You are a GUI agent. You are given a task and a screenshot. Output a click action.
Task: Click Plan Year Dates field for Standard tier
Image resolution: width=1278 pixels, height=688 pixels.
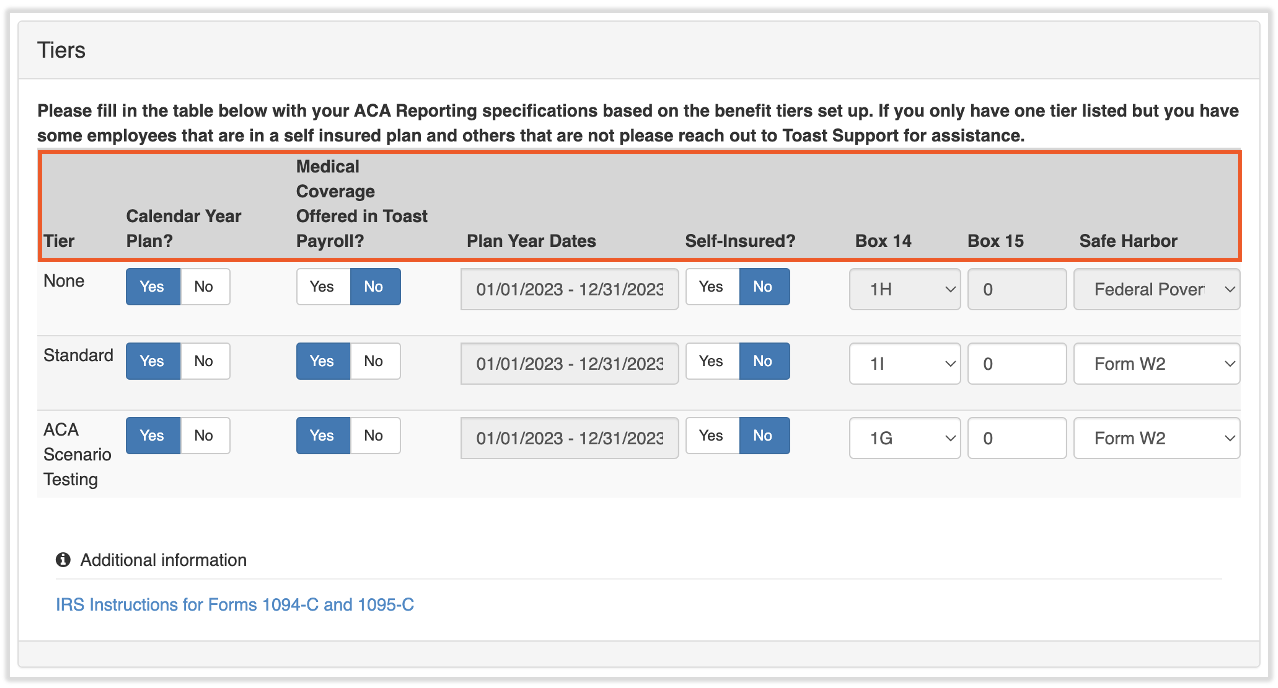569,364
